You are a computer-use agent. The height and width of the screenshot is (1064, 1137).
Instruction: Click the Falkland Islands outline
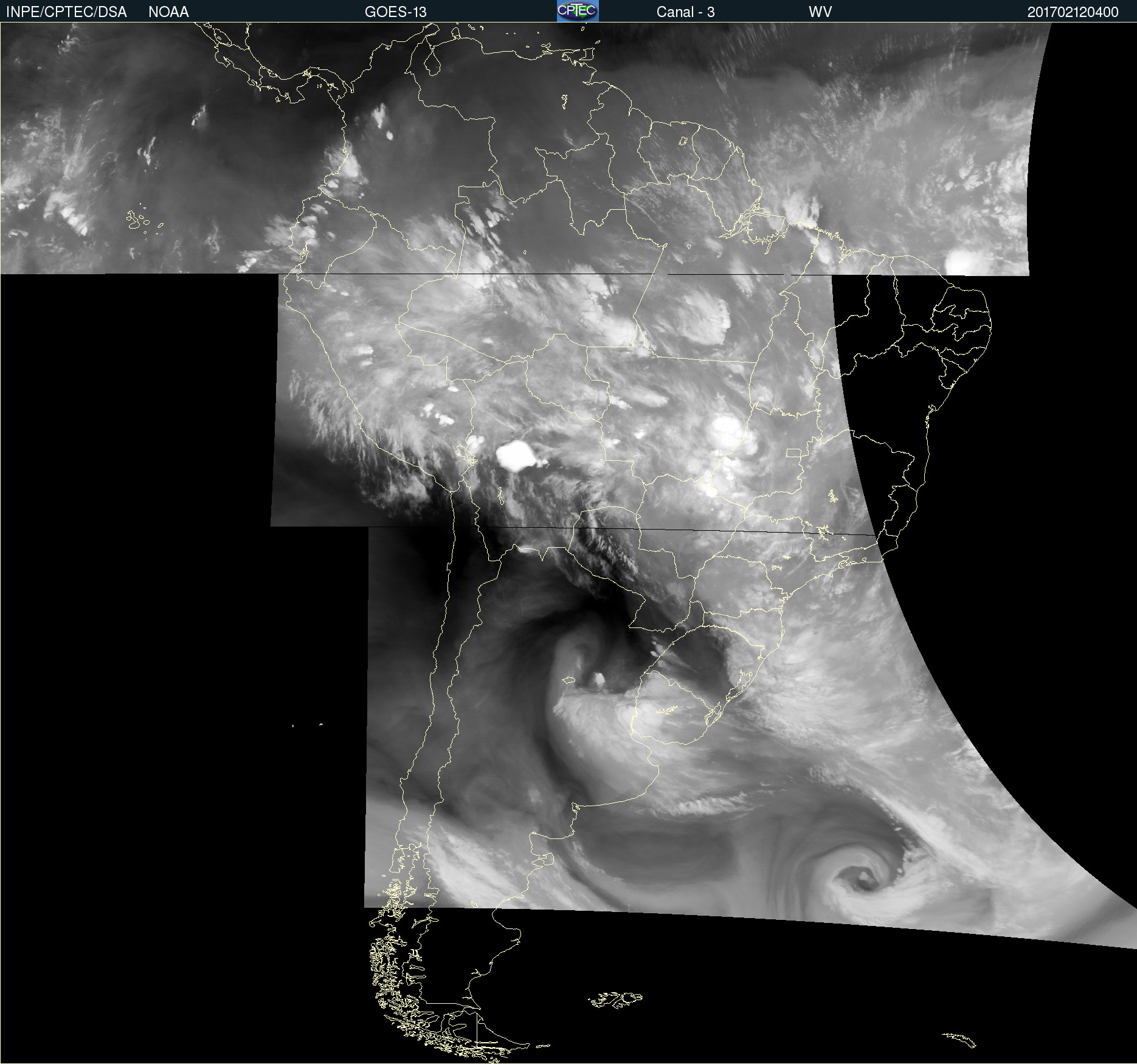[615, 1000]
